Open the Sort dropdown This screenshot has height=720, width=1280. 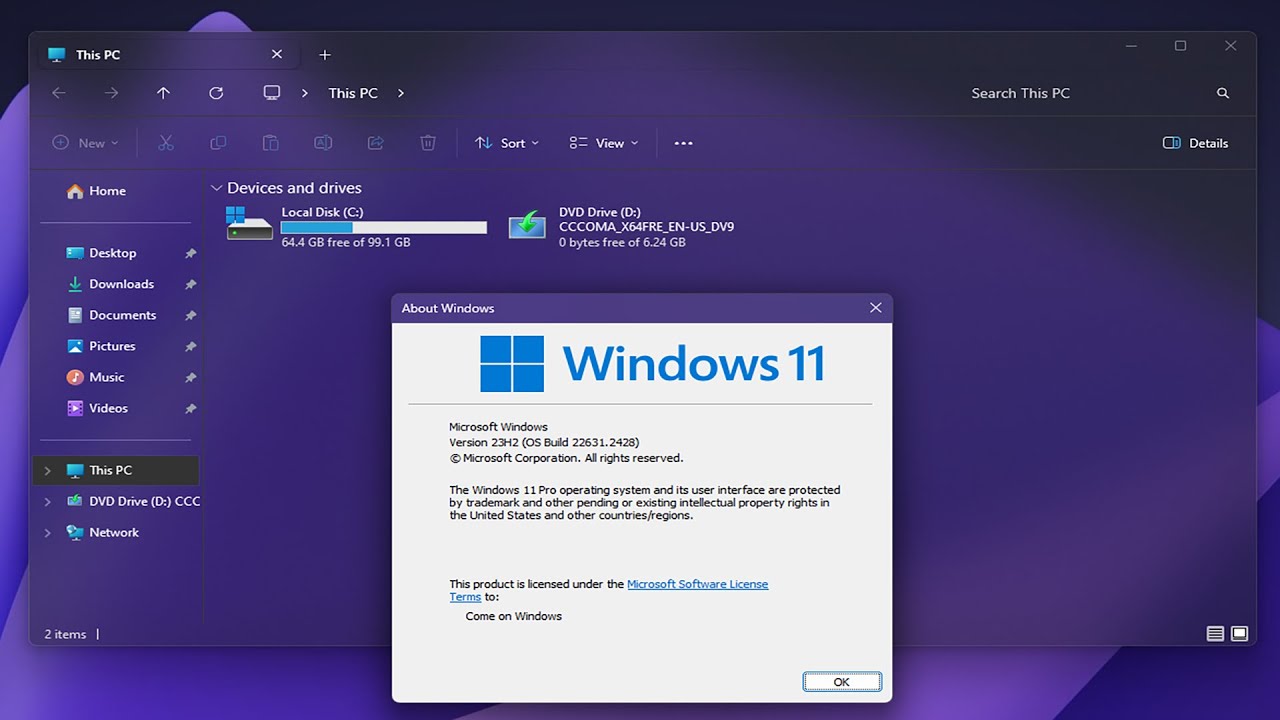click(x=507, y=143)
